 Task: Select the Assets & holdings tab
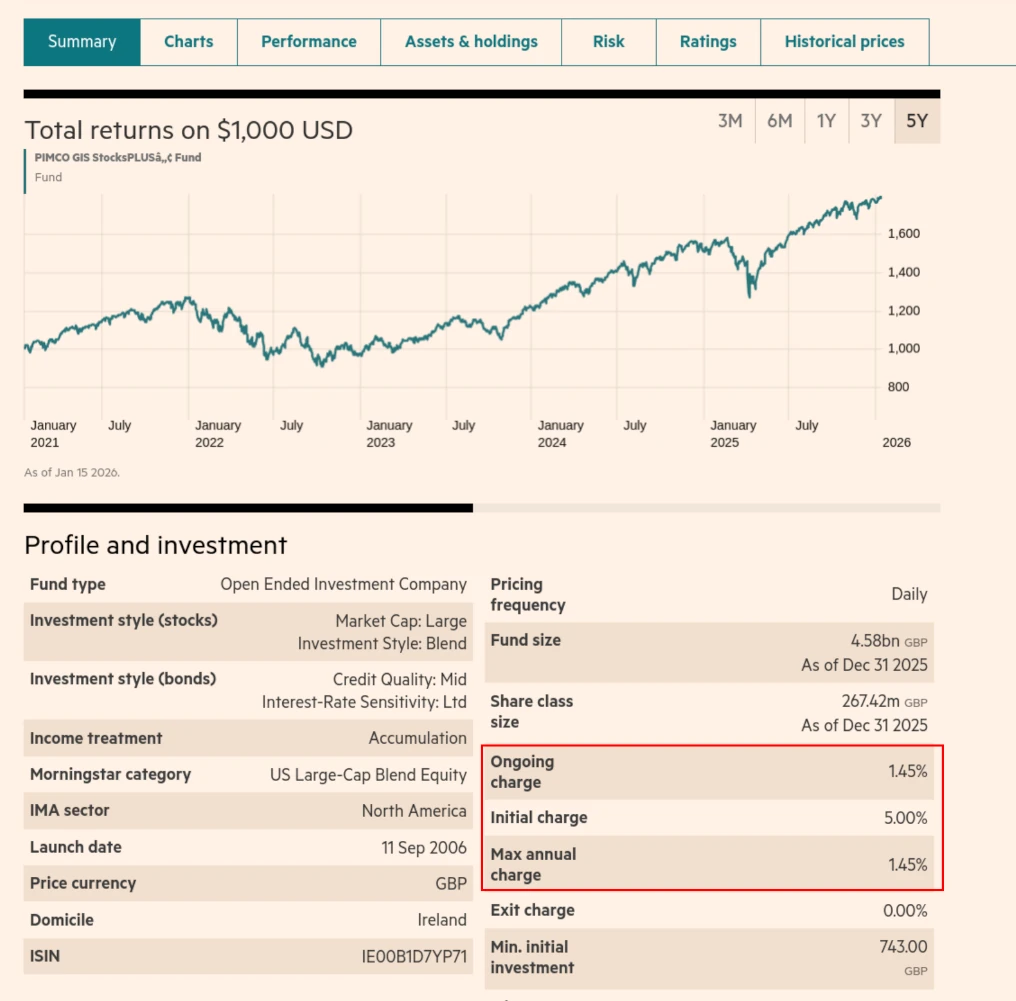pyautogui.click(x=471, y=42)
